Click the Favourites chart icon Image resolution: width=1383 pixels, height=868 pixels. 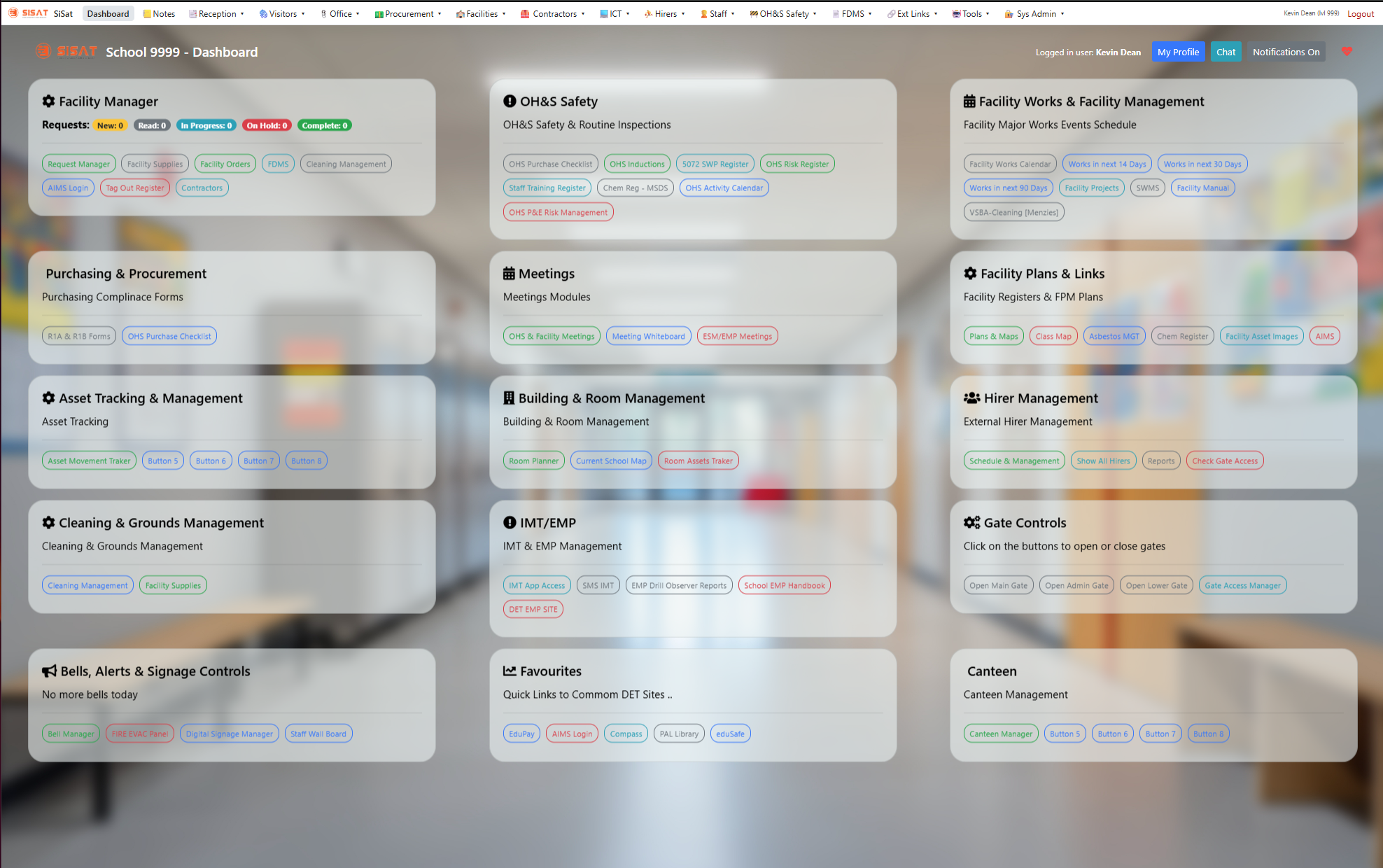pyautogui.click(x=510, y=671)
